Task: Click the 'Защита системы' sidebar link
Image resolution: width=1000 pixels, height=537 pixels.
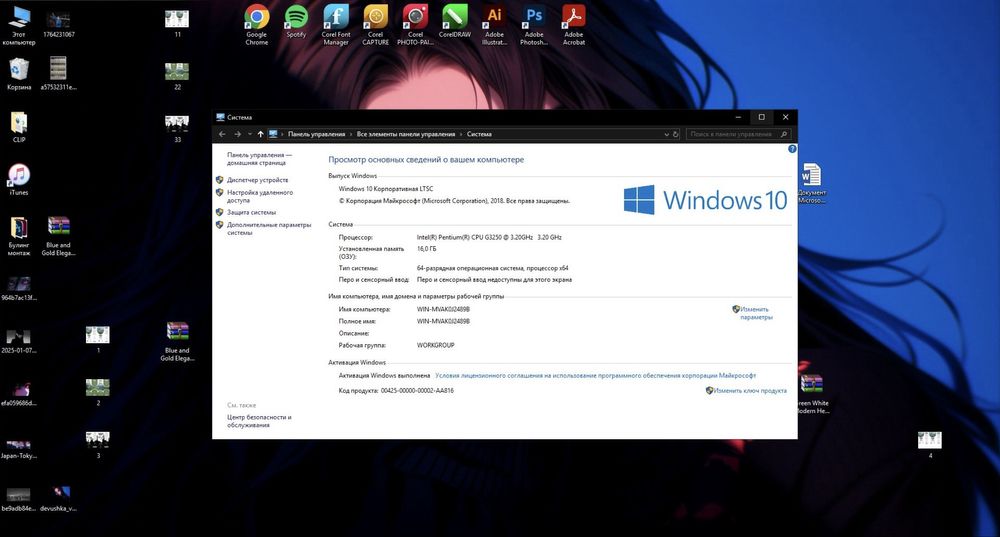Action: (x=251, y=212)
